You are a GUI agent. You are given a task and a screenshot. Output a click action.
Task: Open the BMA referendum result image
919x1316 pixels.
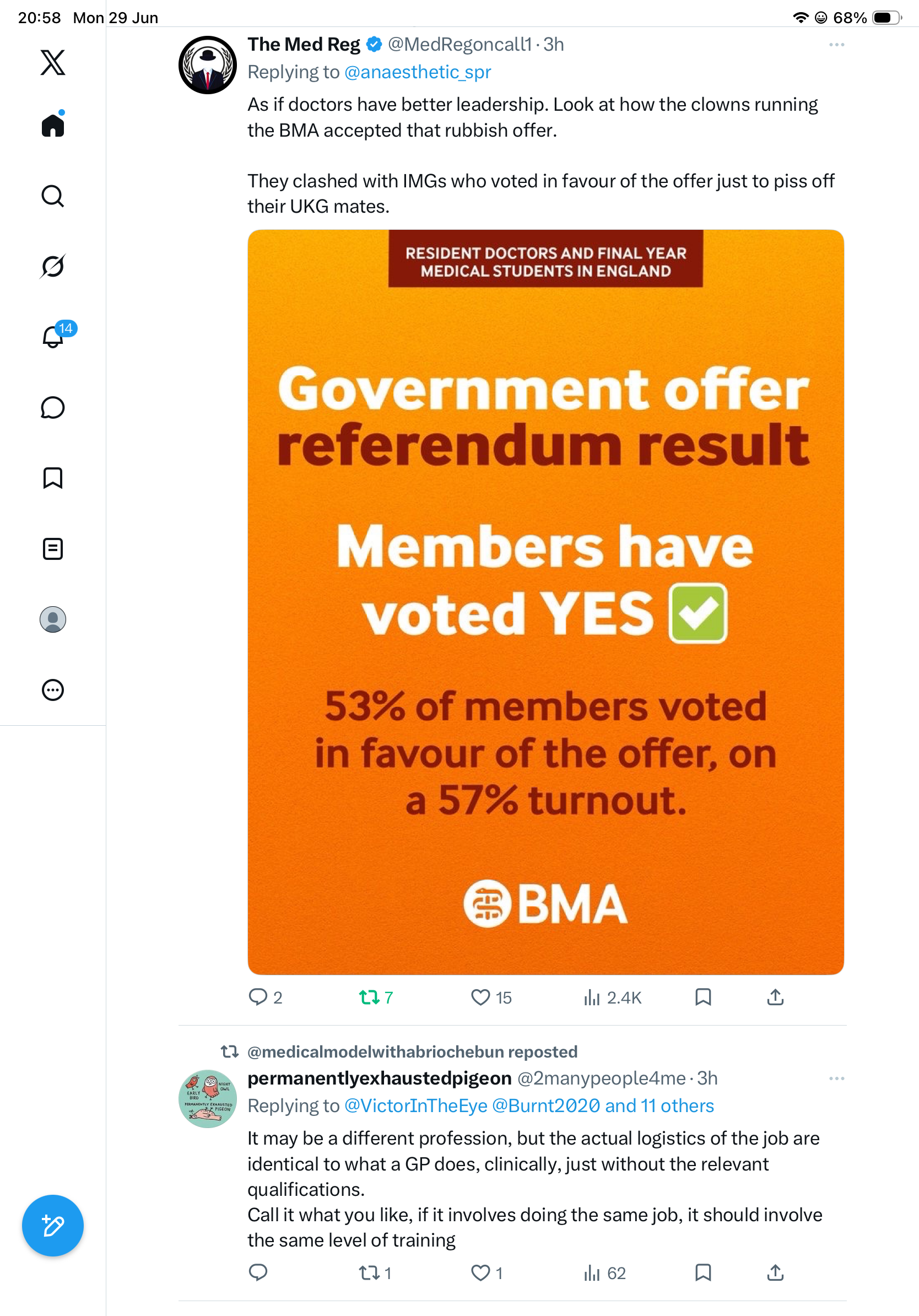pyautogui.click(x=545, y=602)
